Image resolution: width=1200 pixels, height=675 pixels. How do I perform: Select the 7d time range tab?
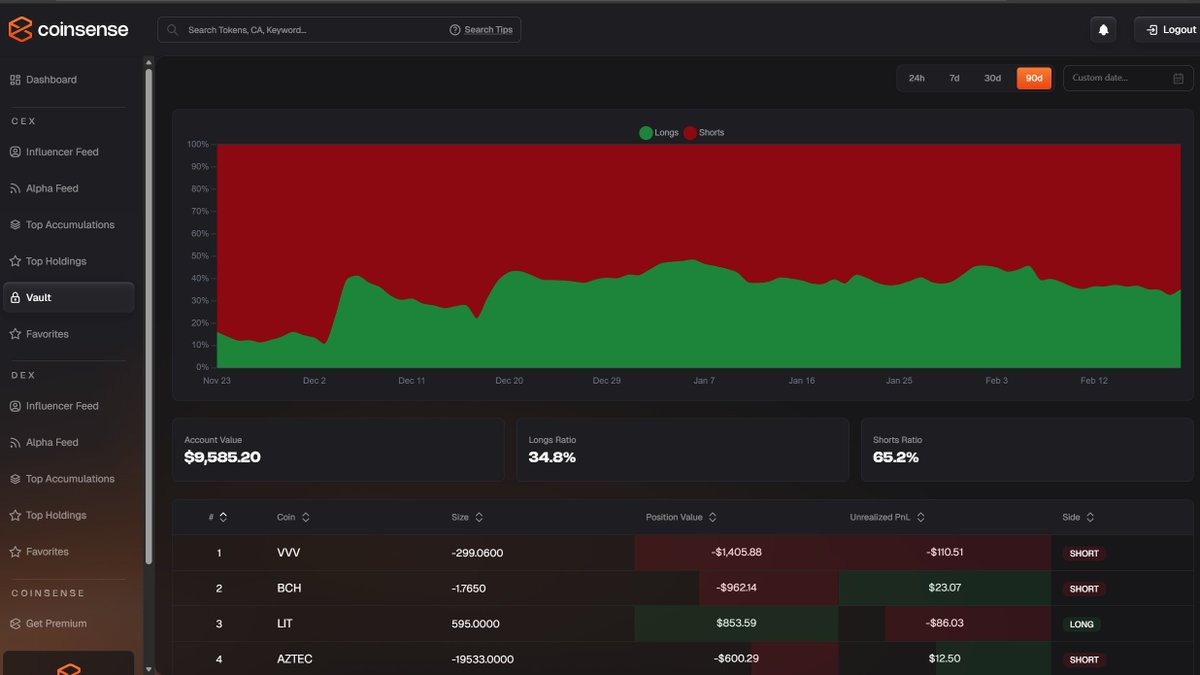click(954, 77)
